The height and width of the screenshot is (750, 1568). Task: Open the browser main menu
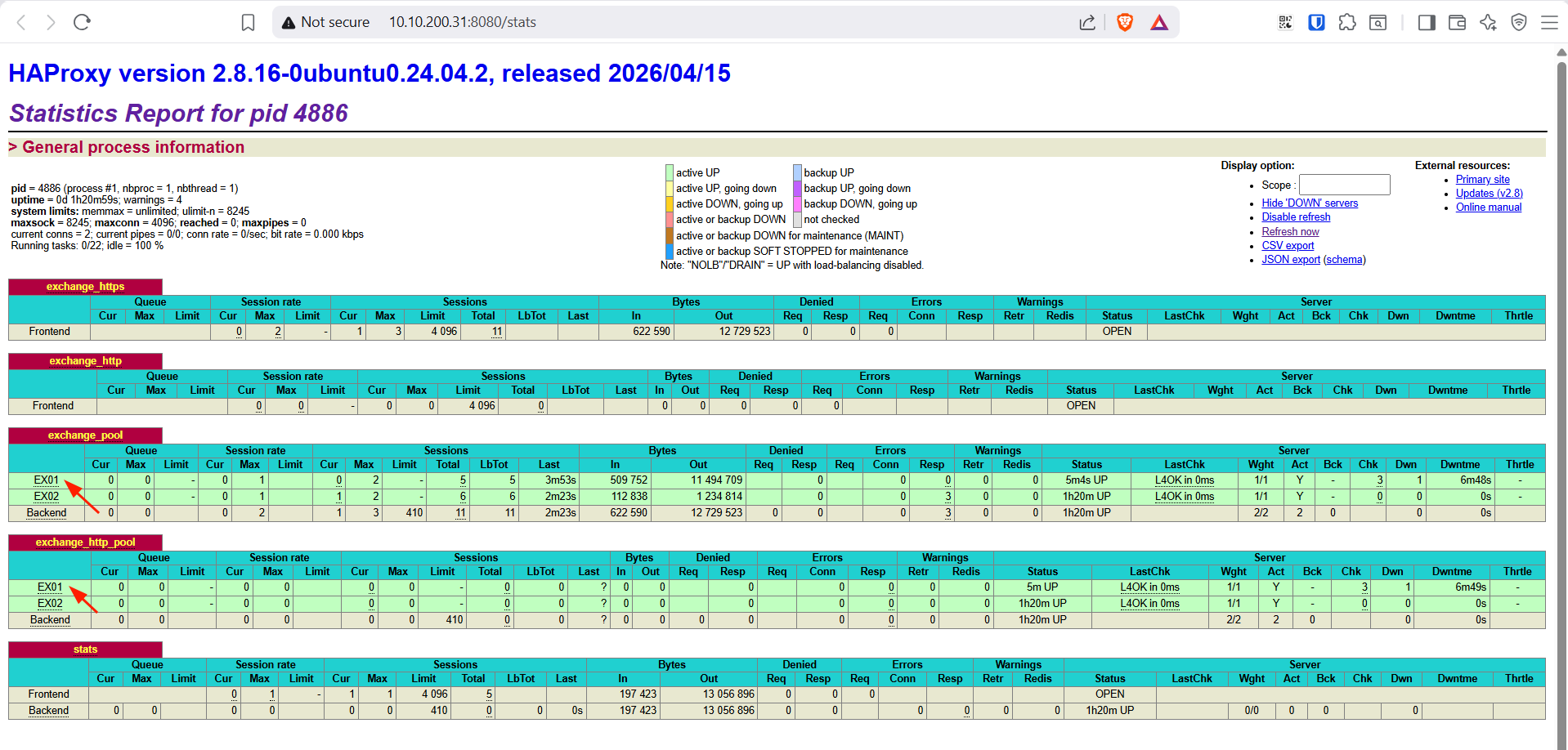[1549, 22]
